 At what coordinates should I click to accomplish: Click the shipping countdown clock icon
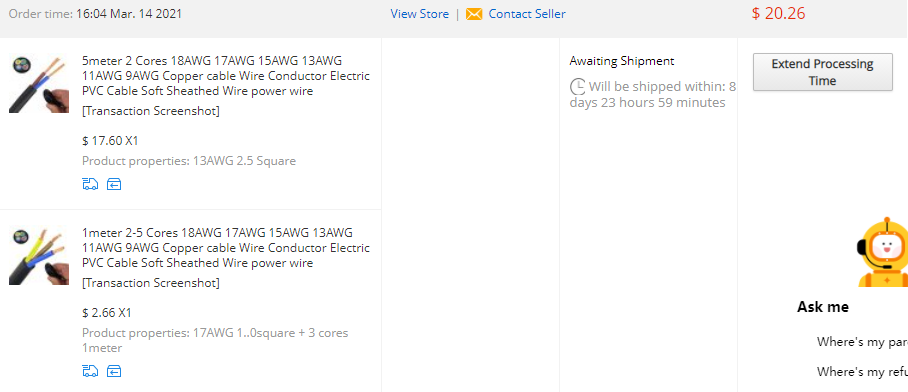click(x=578, y=87)
